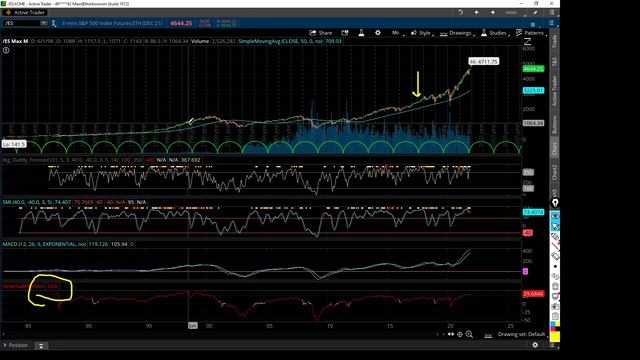Click the Hi: 4711.75 price bubble
This screenshot has height=360, width=640.
coord(484,61)
